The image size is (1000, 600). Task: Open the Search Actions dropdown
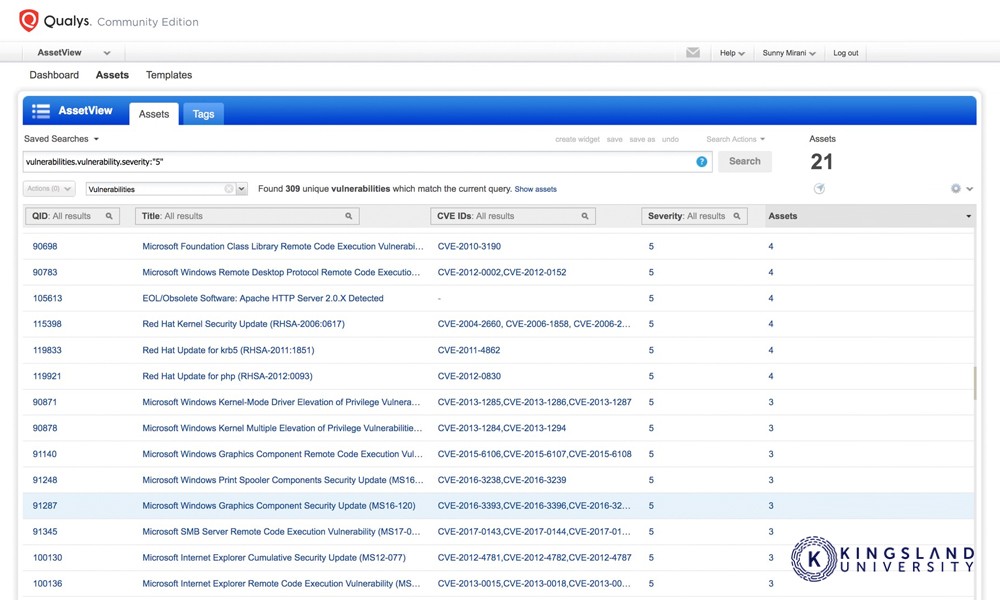click(x=735, y=139)
